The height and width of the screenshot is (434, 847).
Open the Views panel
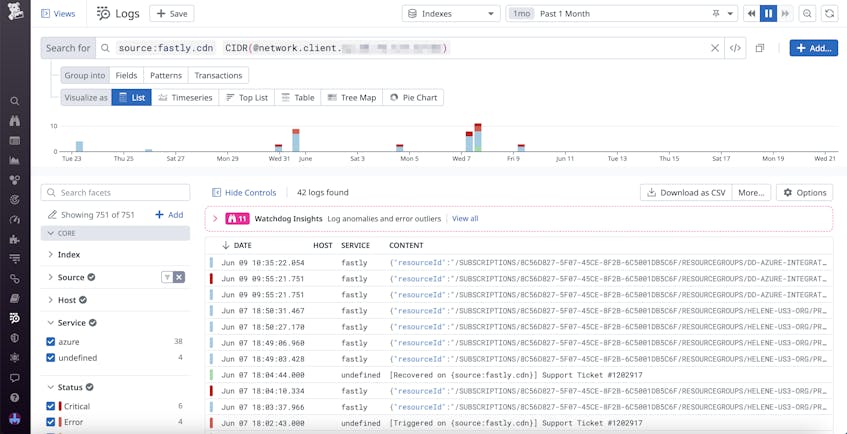pos(58,14)
